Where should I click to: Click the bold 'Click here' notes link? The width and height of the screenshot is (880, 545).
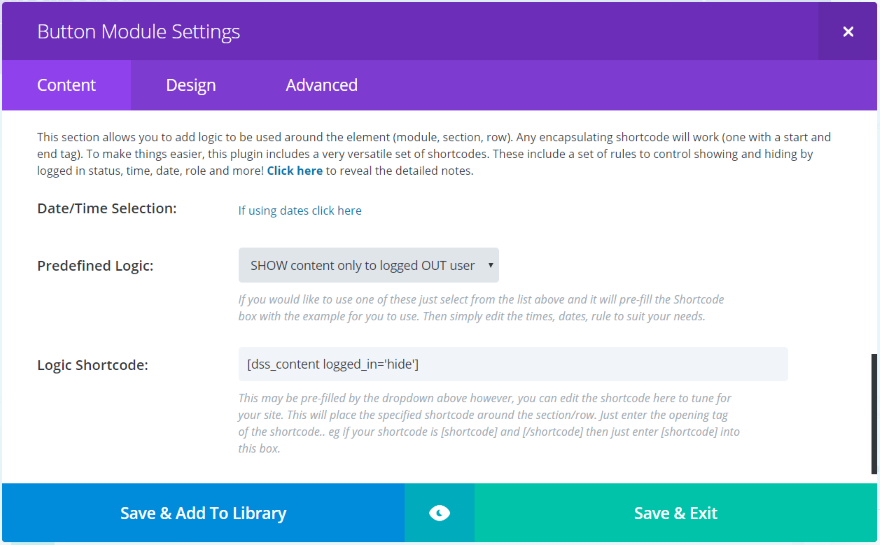tap(295, 171)
